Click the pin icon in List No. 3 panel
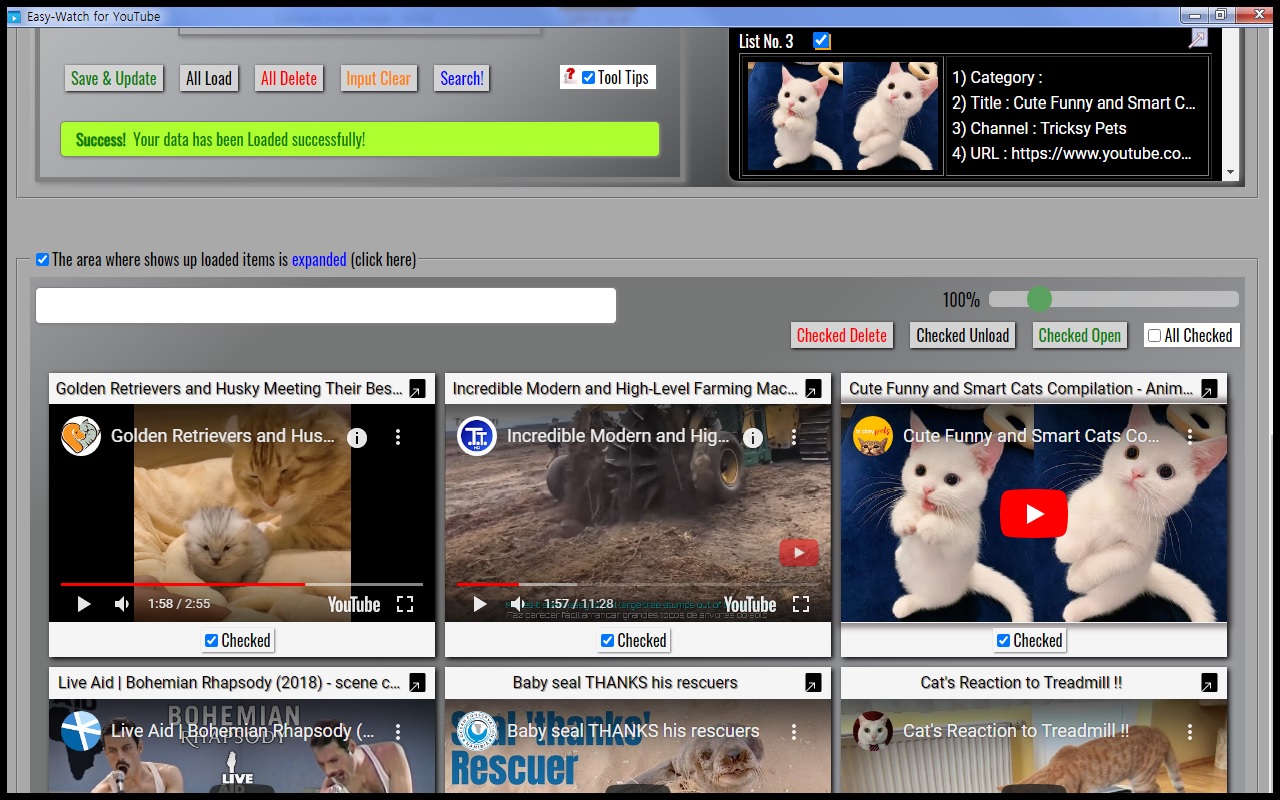Viewport: 1280px width, 800px height. pos(1198,38)
